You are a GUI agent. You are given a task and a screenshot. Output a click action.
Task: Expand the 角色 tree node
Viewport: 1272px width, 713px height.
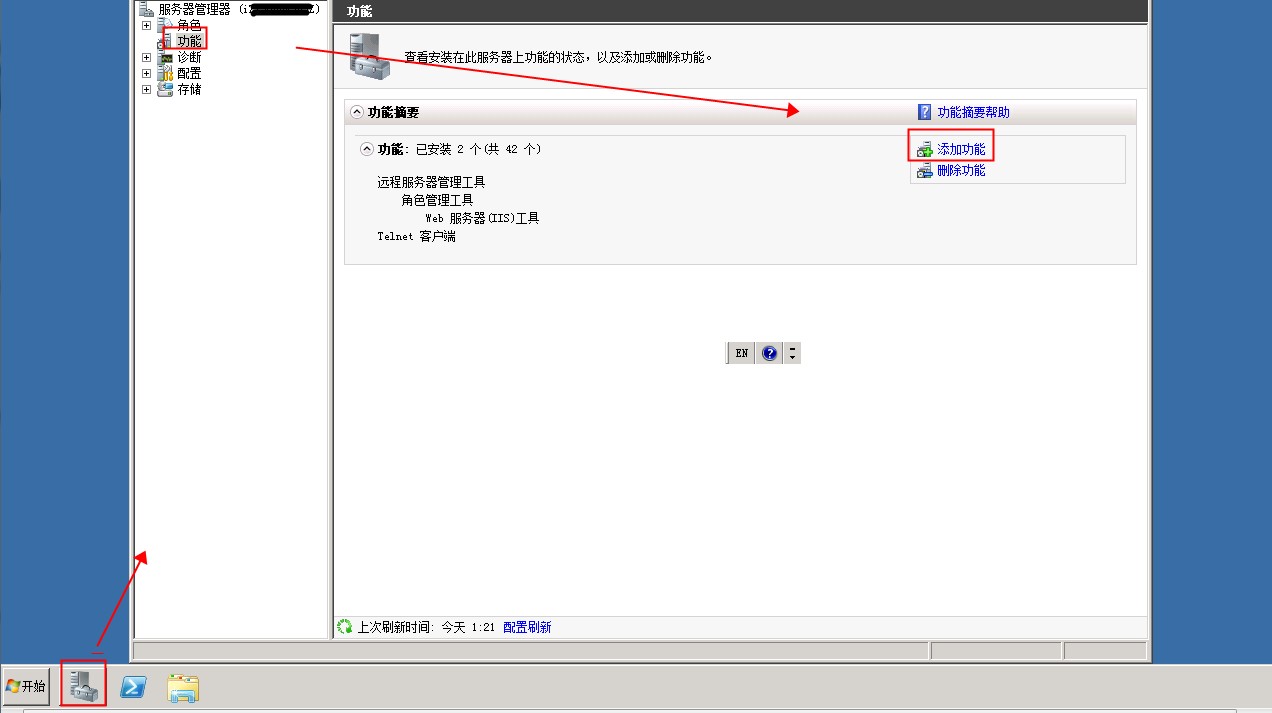pyautogui.click(x=147, y=25)
